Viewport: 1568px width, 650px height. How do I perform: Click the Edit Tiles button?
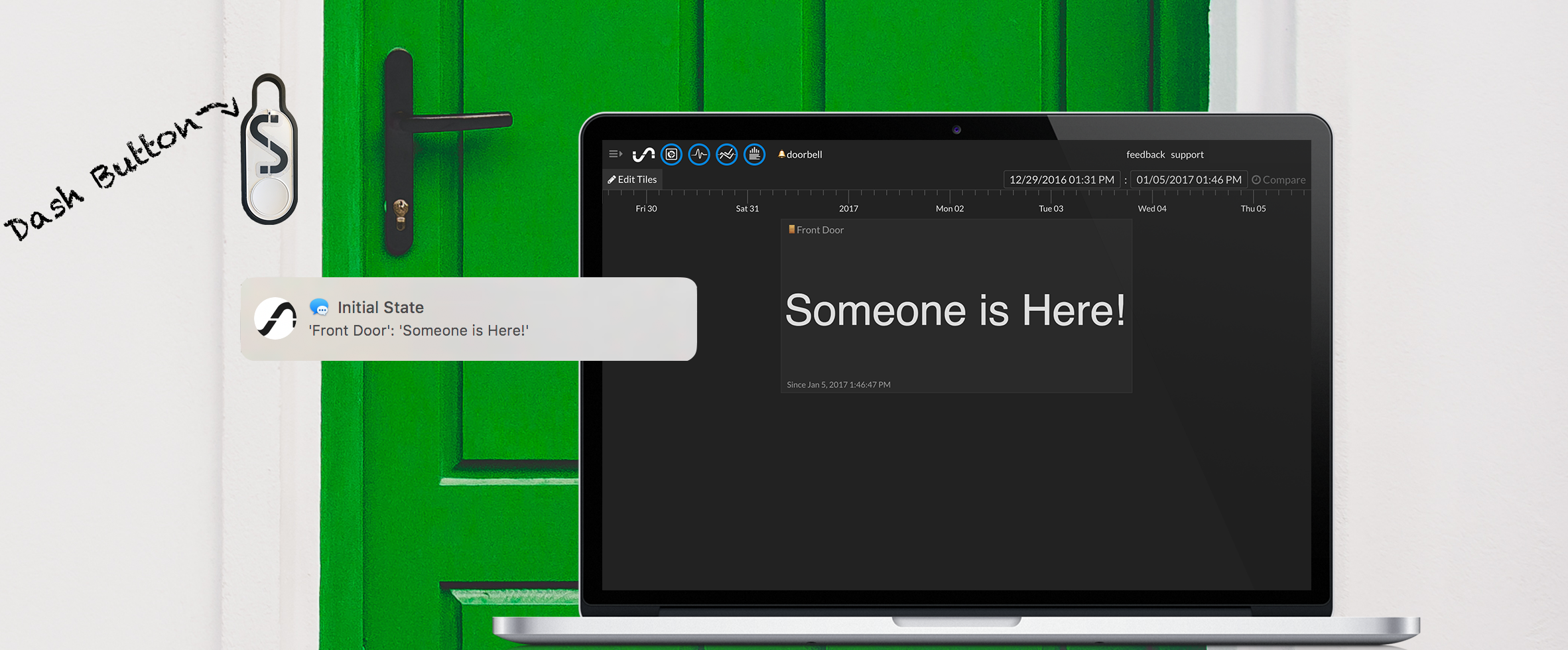[632, 179]
